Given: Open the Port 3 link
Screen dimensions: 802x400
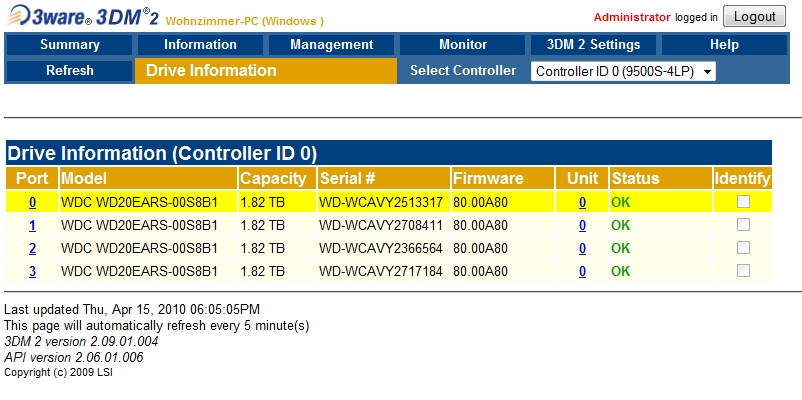Looking at the screenshot, I should 32,271.
